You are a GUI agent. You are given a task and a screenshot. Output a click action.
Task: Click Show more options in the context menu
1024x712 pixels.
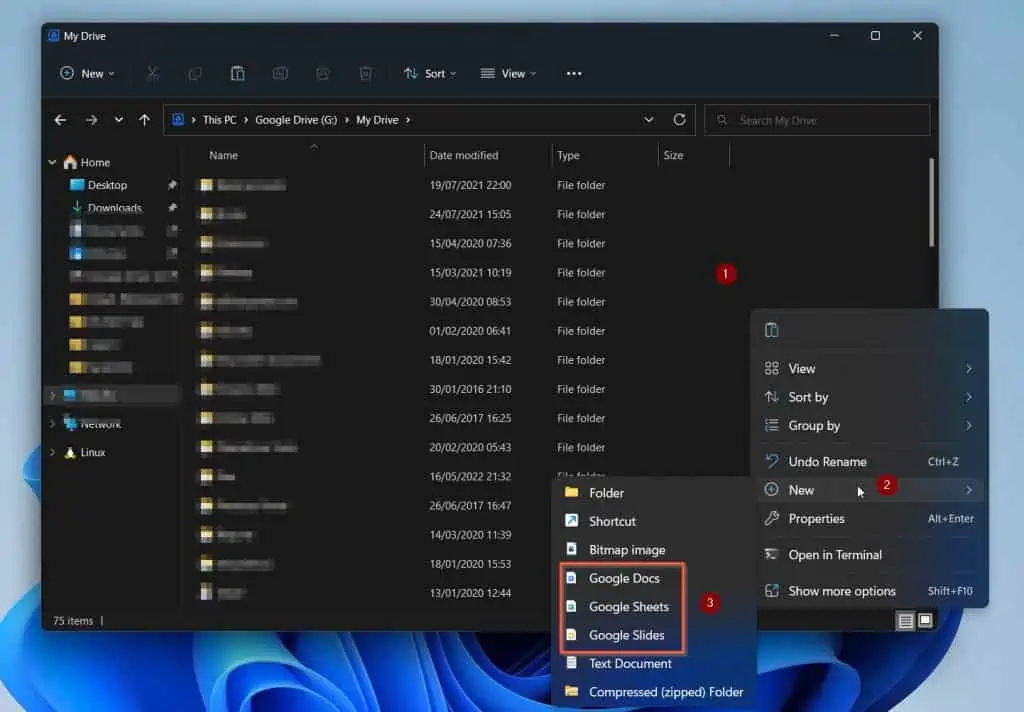(x=869, y=591)
